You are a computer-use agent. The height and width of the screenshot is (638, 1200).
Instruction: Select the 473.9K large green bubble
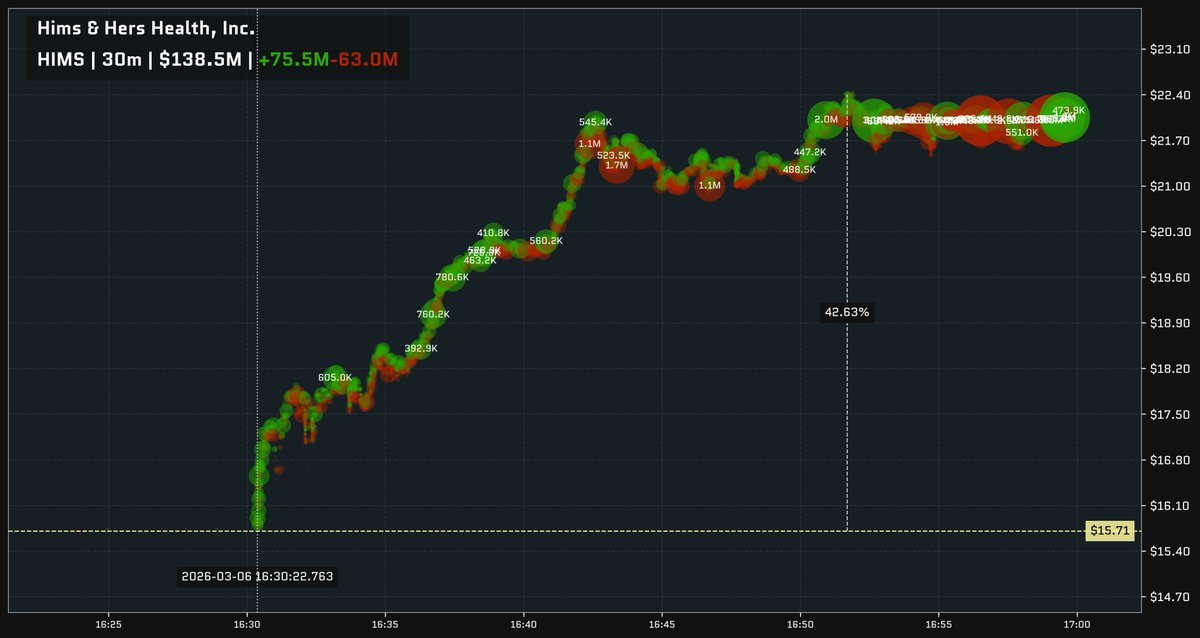click(1065, 117)
